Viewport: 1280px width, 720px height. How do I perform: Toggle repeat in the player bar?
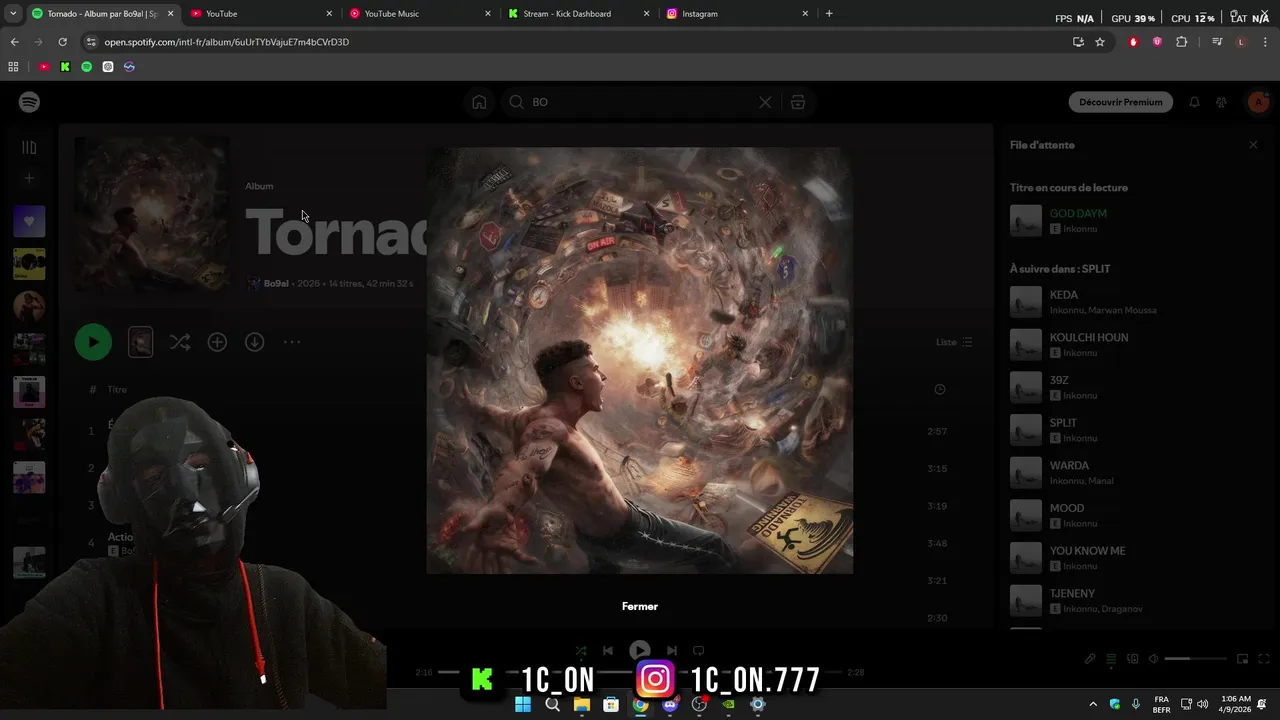coord(699,651)
